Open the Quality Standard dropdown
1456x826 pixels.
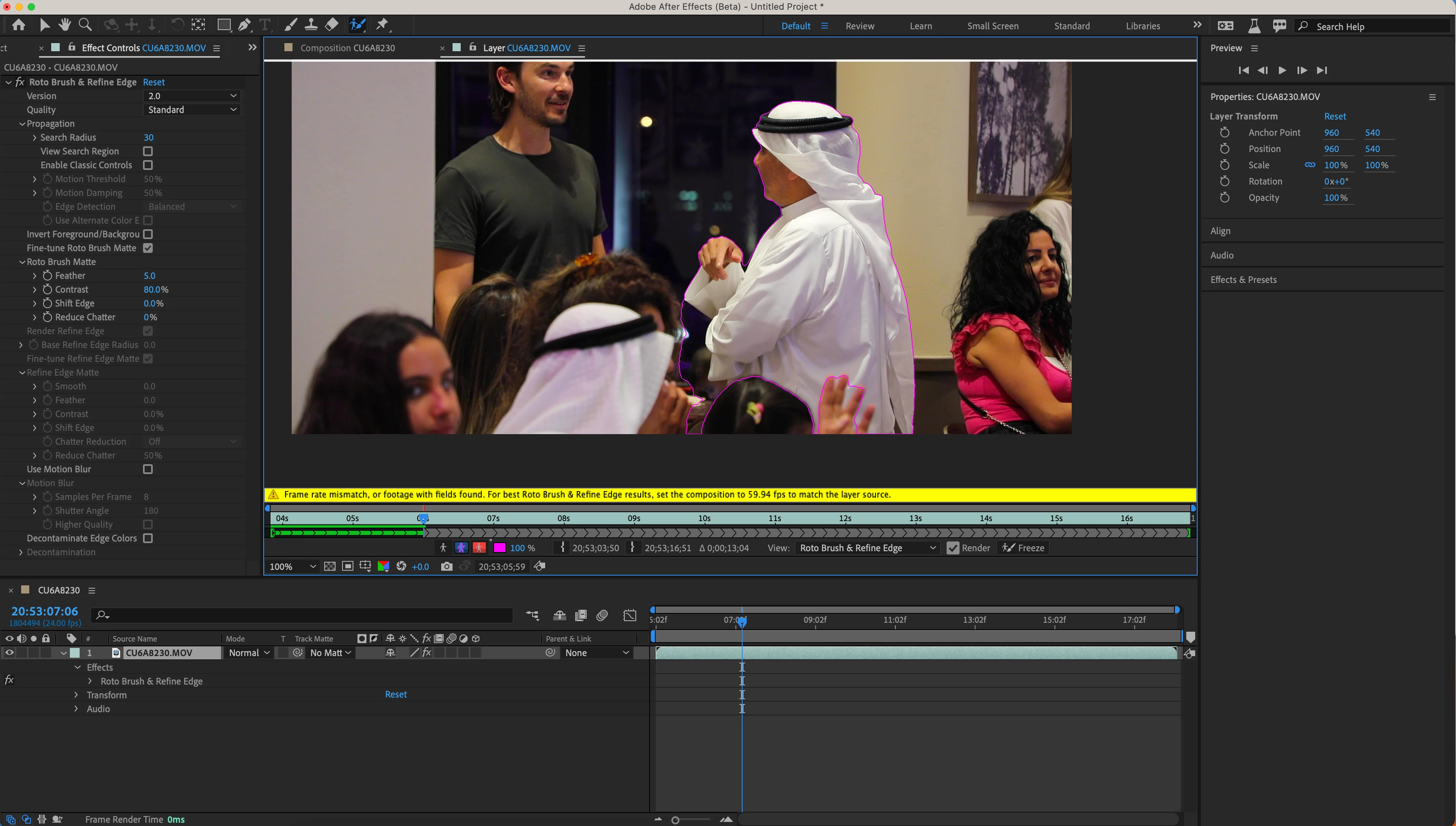click(192, 110)
